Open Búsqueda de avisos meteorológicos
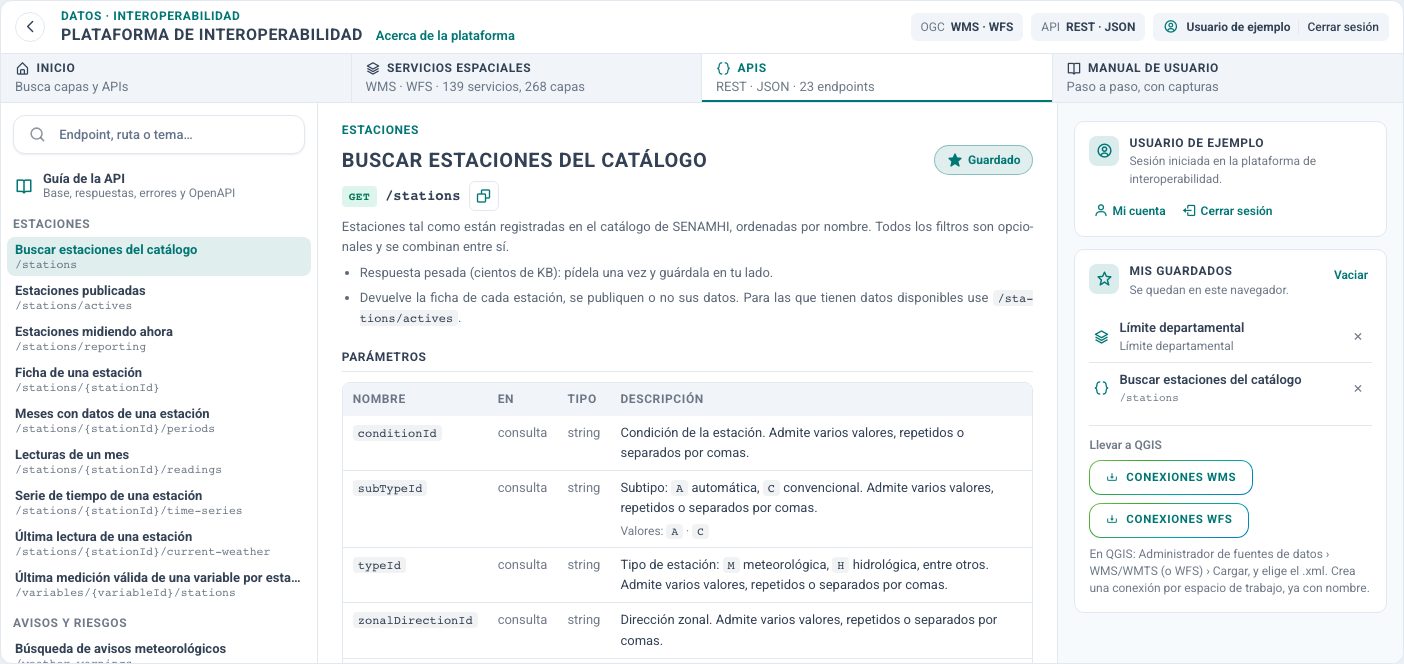This screenshot has width=1404, height=664. pos(159,652)
